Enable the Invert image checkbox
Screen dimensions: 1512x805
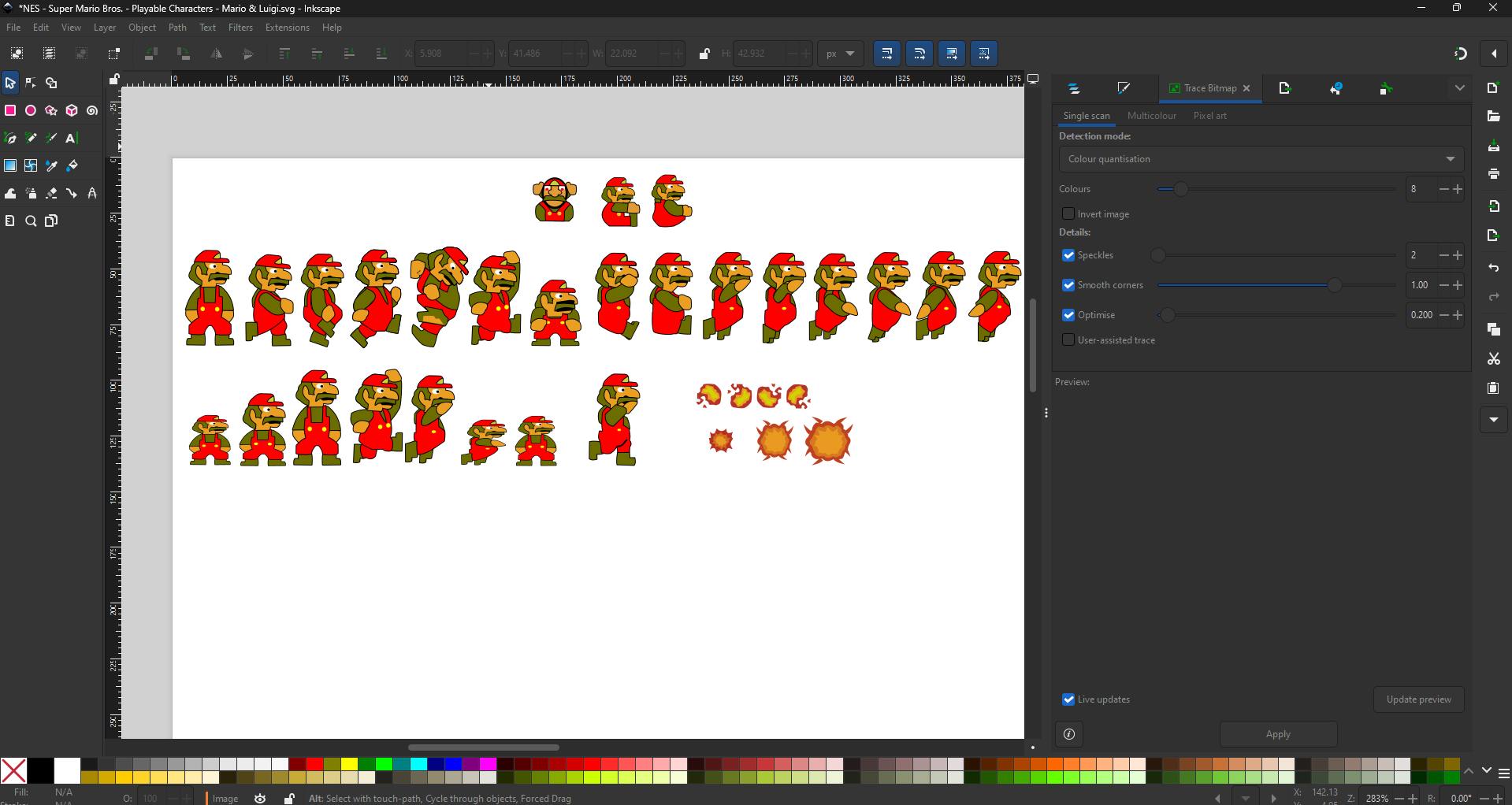tap(1068, 213)
